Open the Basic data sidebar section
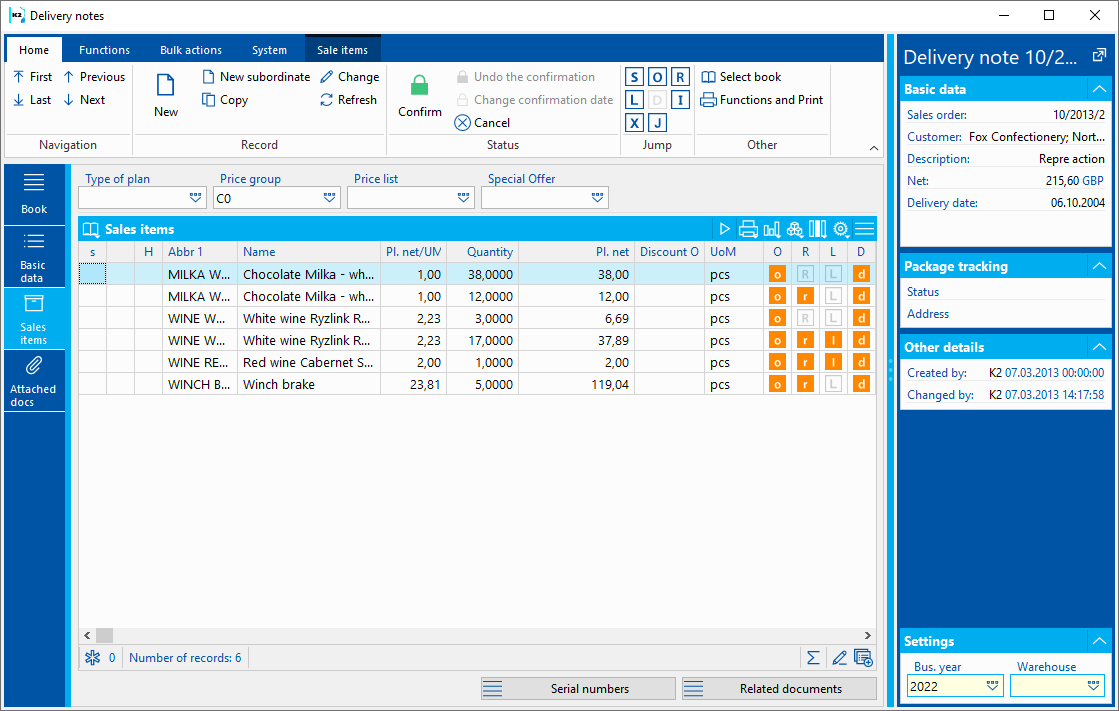The width and height of the screenshot is (1119, 711). click(x=34, y=257)
